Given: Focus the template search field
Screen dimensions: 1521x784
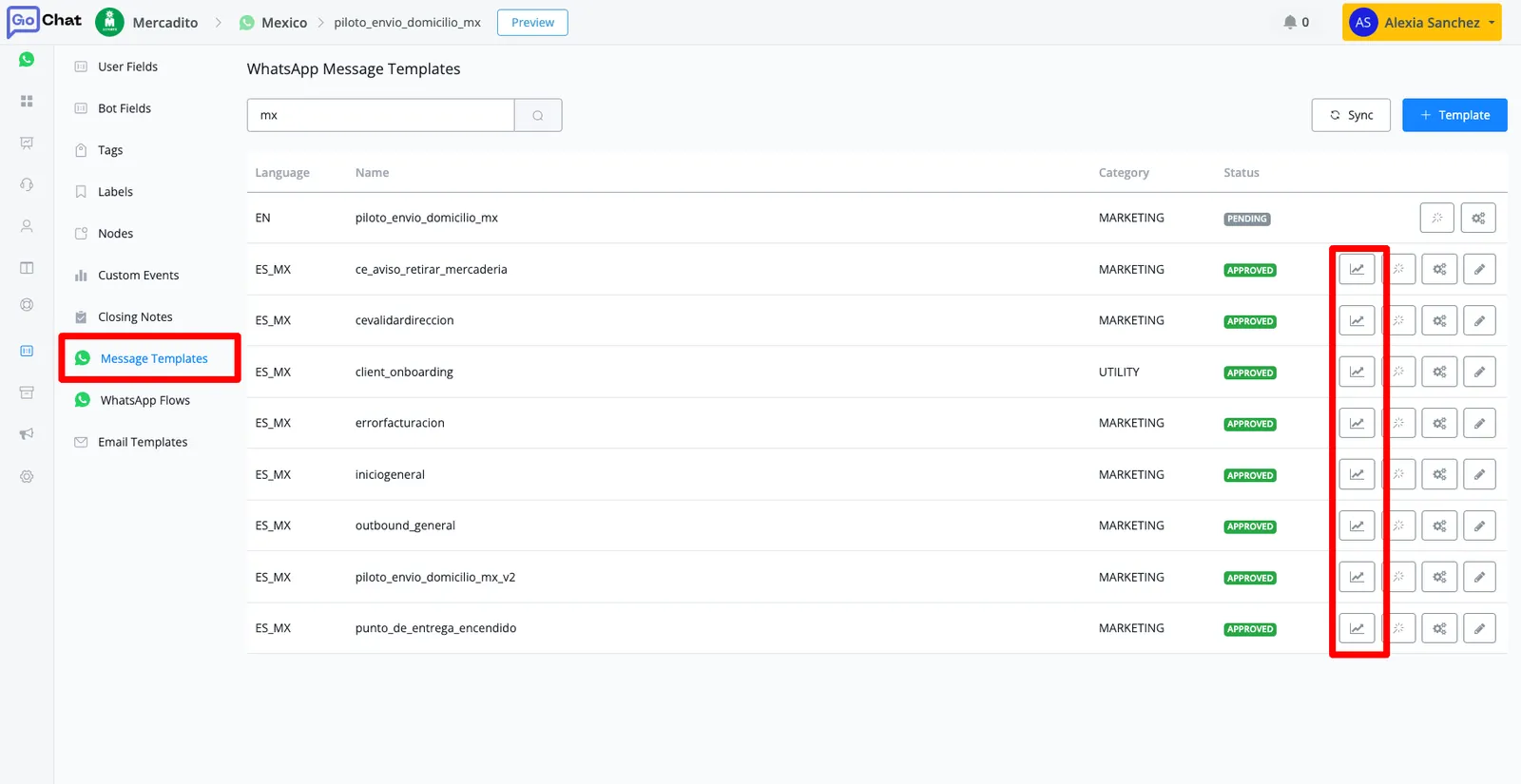Looking at the screenshot, I should coord(380,115).
